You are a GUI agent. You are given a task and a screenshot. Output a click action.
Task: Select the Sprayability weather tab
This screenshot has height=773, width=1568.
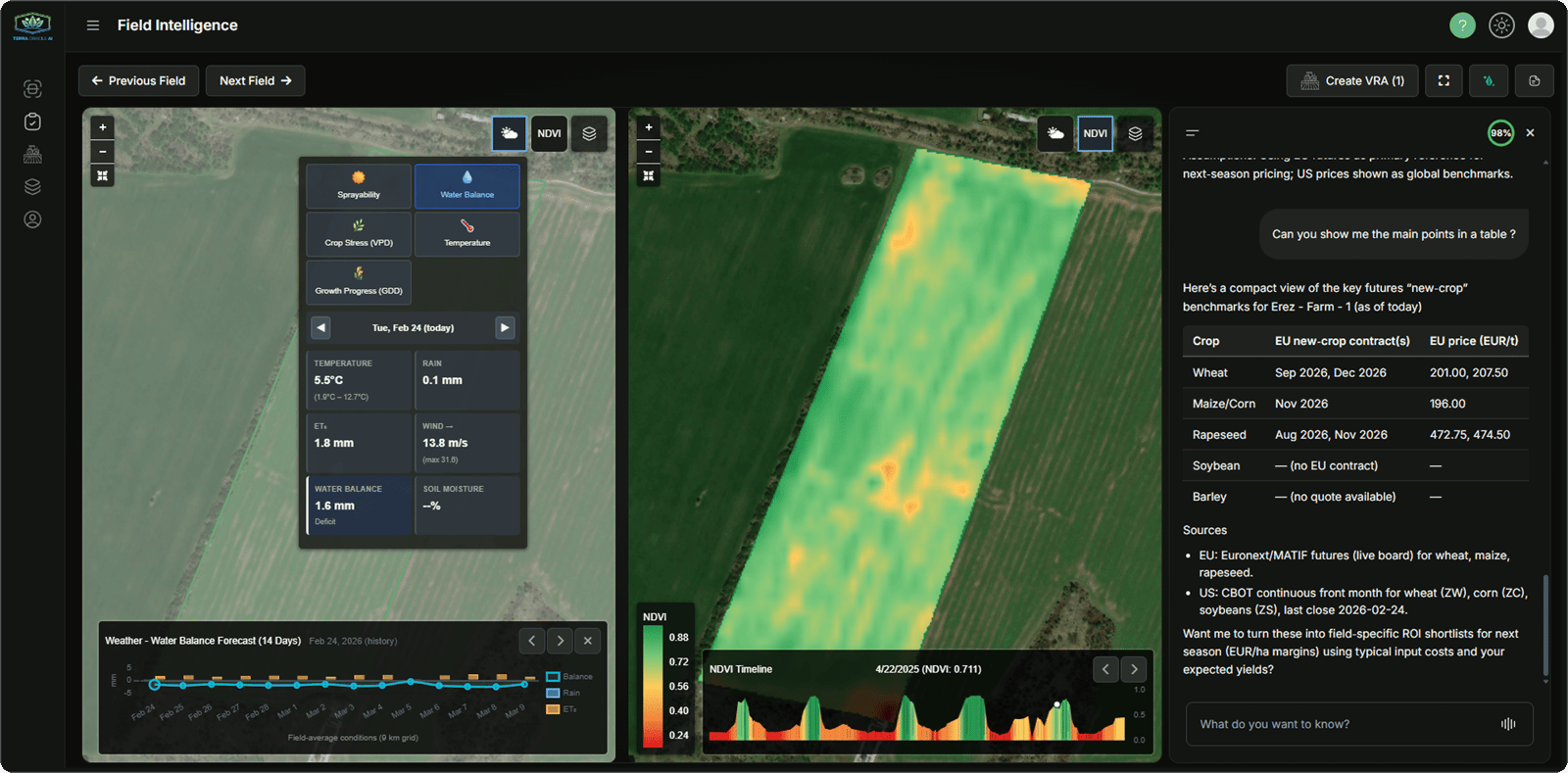(359, 186)
